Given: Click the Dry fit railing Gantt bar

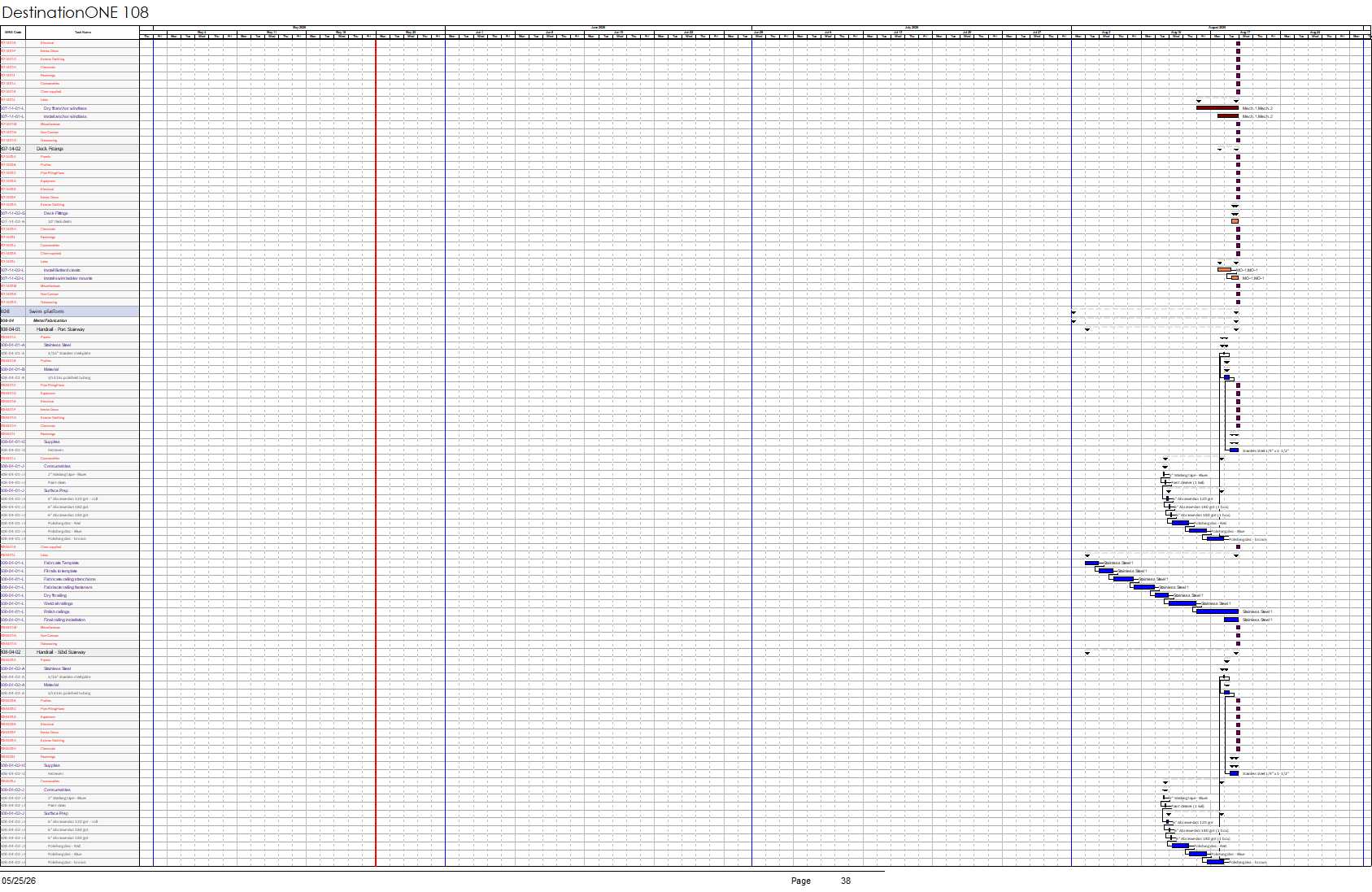Looking at the screenshot, I should [1161, 595].
